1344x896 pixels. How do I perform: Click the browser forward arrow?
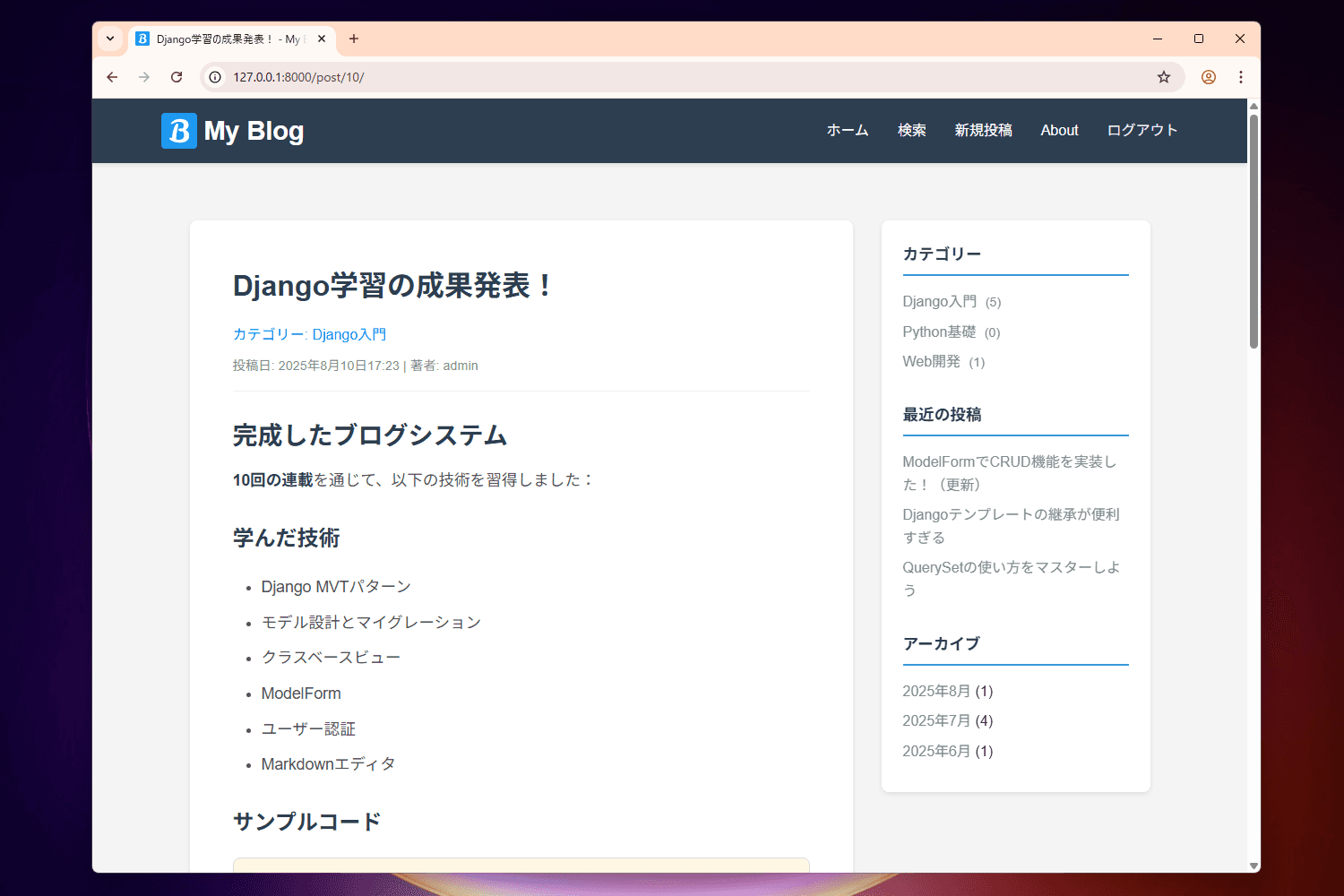tap(144, 77)
